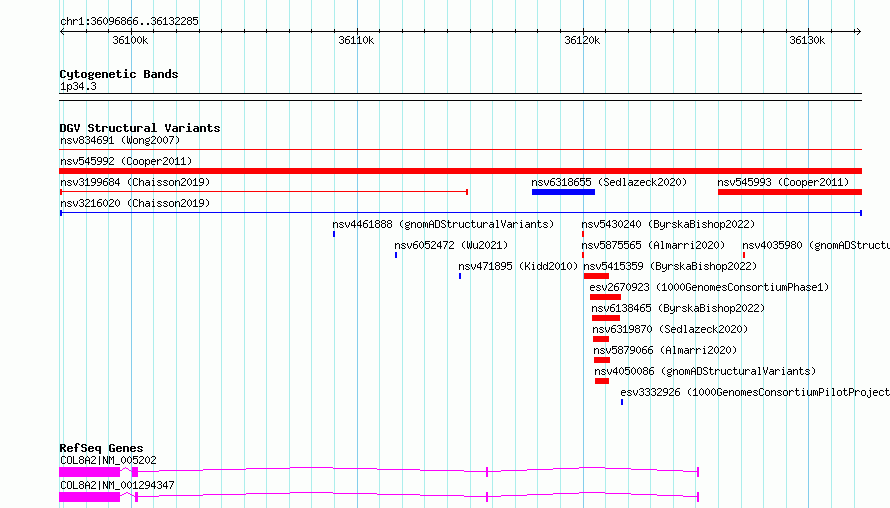Image resolution: width=890 pixels, height=508 pixels.
Task: Open nsv6319870 (Sedlazeck2020) label
Action: [x=670, y=329]
